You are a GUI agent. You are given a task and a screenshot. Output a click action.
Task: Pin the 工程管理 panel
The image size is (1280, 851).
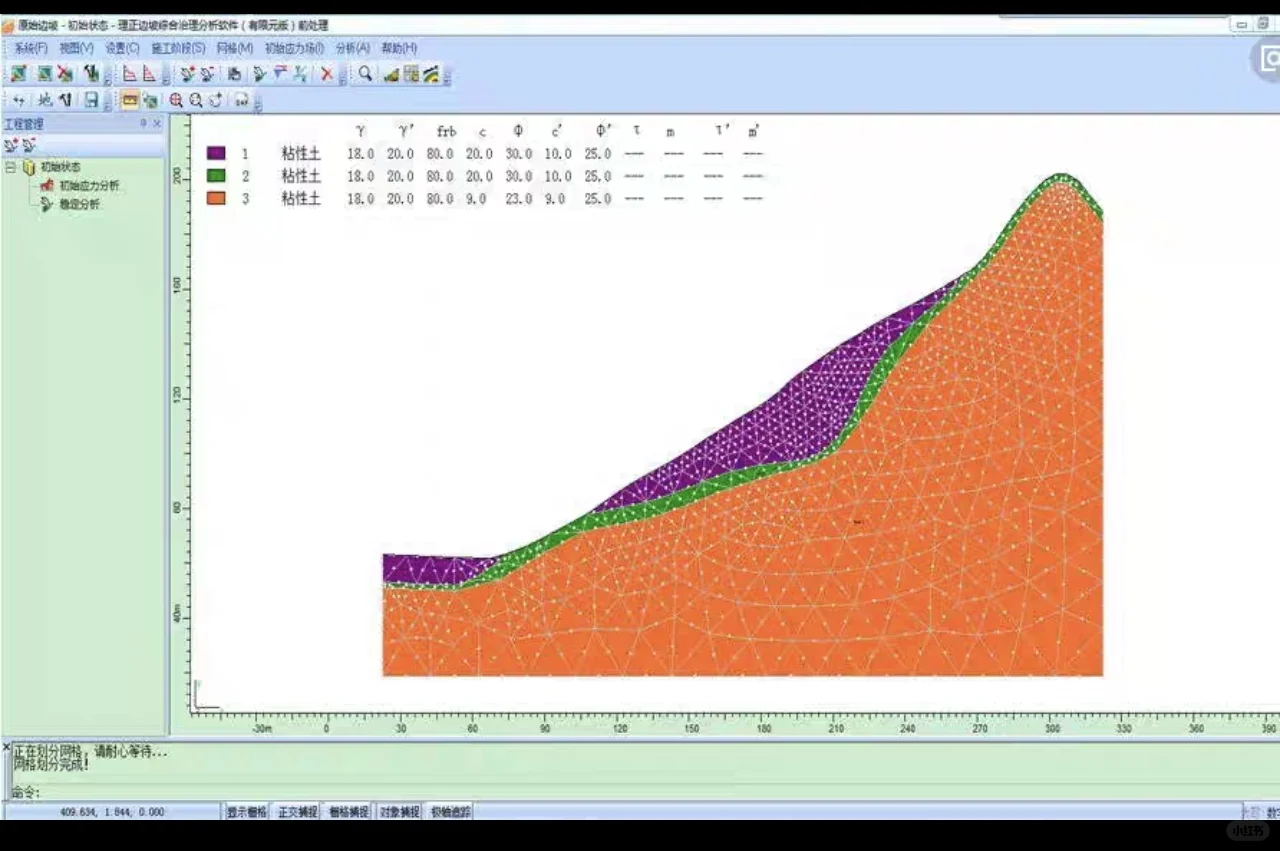point(143,123)
